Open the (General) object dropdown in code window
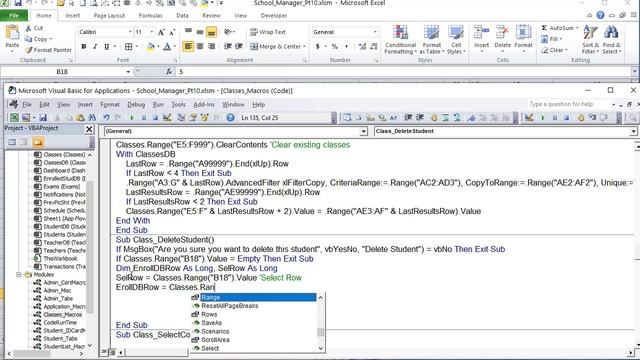 363,131
